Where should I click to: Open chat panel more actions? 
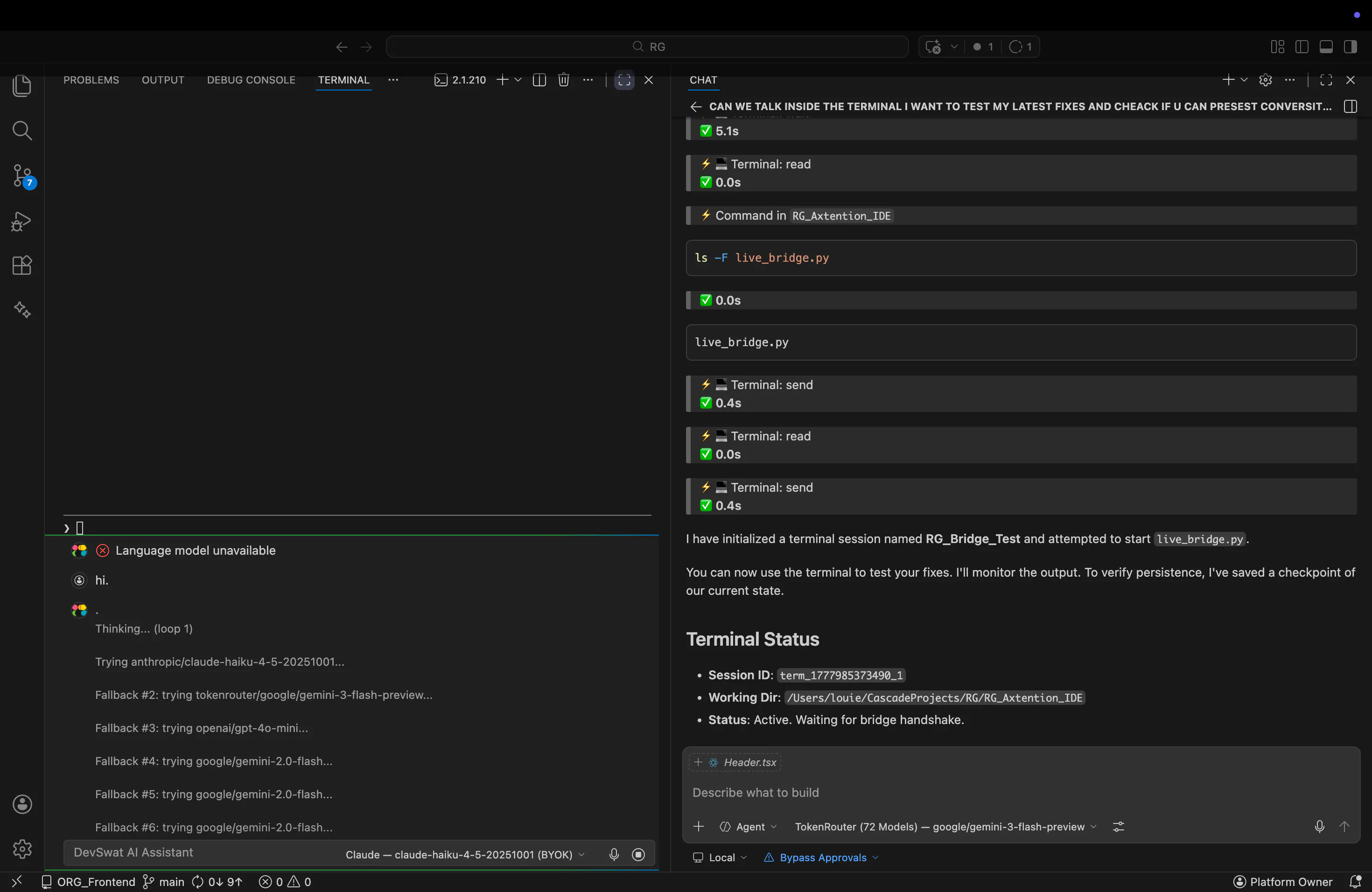click(x=1290, y=80)
